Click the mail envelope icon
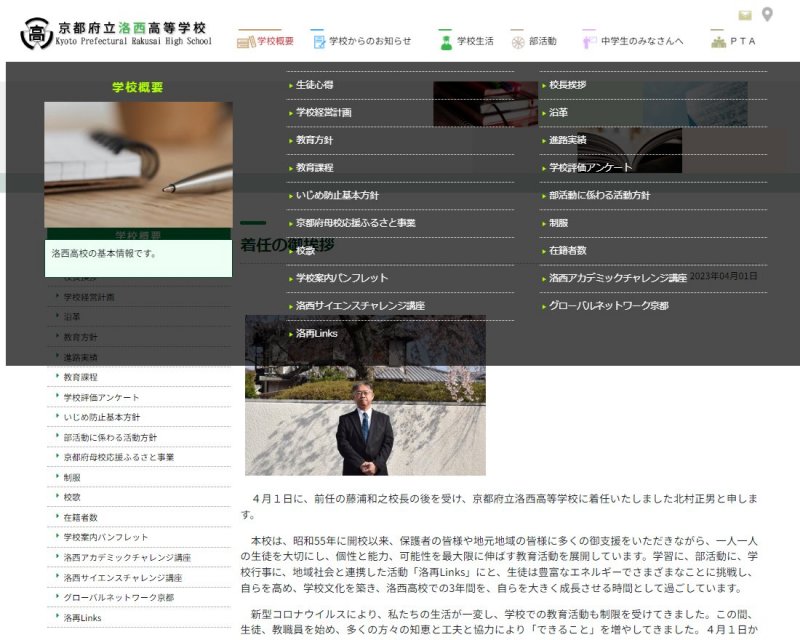The image size is (800, 640). tap(745, 15)
